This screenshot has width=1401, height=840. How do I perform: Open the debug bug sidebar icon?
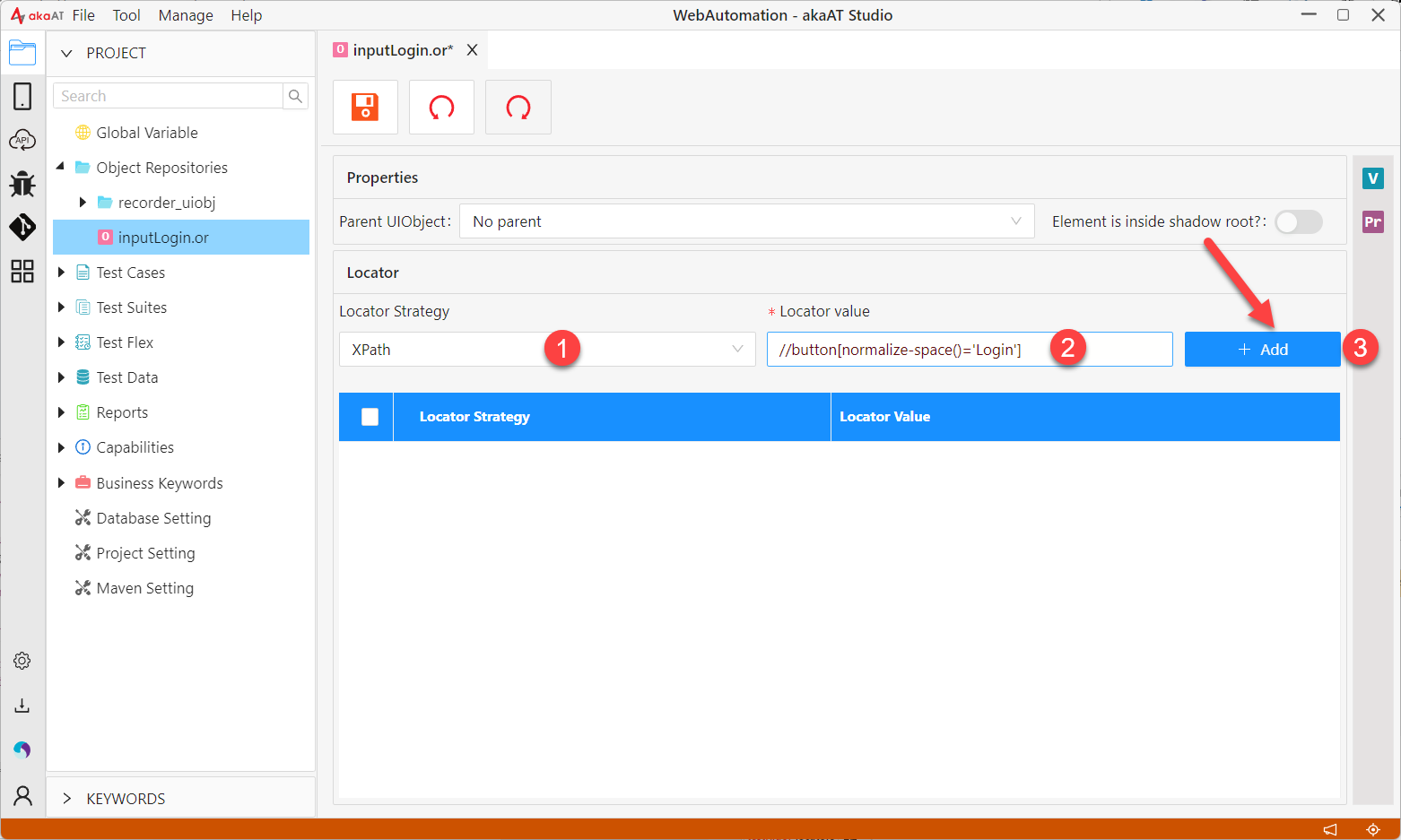point(22,184)
